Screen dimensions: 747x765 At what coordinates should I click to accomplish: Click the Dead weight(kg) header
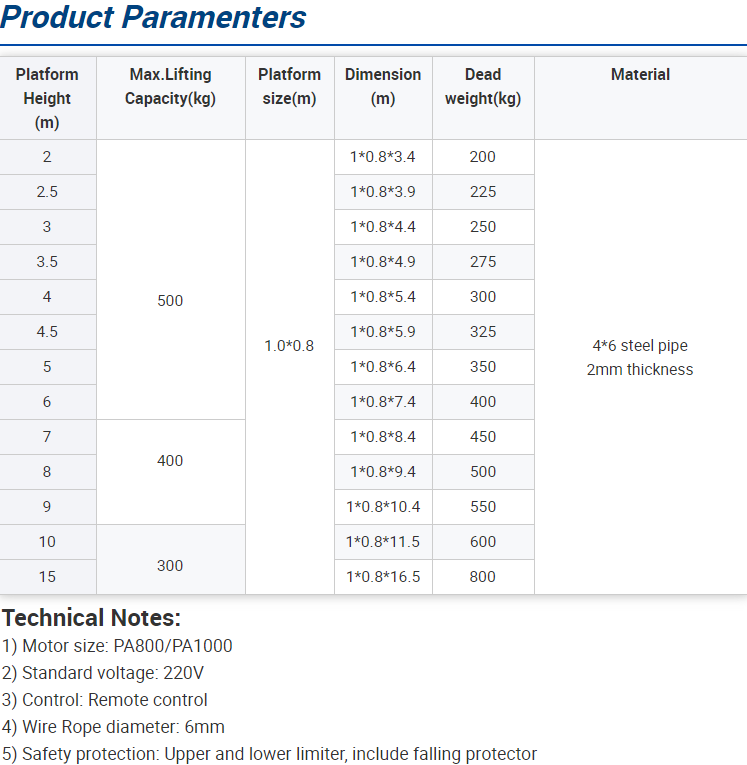(x=483, y=86)
